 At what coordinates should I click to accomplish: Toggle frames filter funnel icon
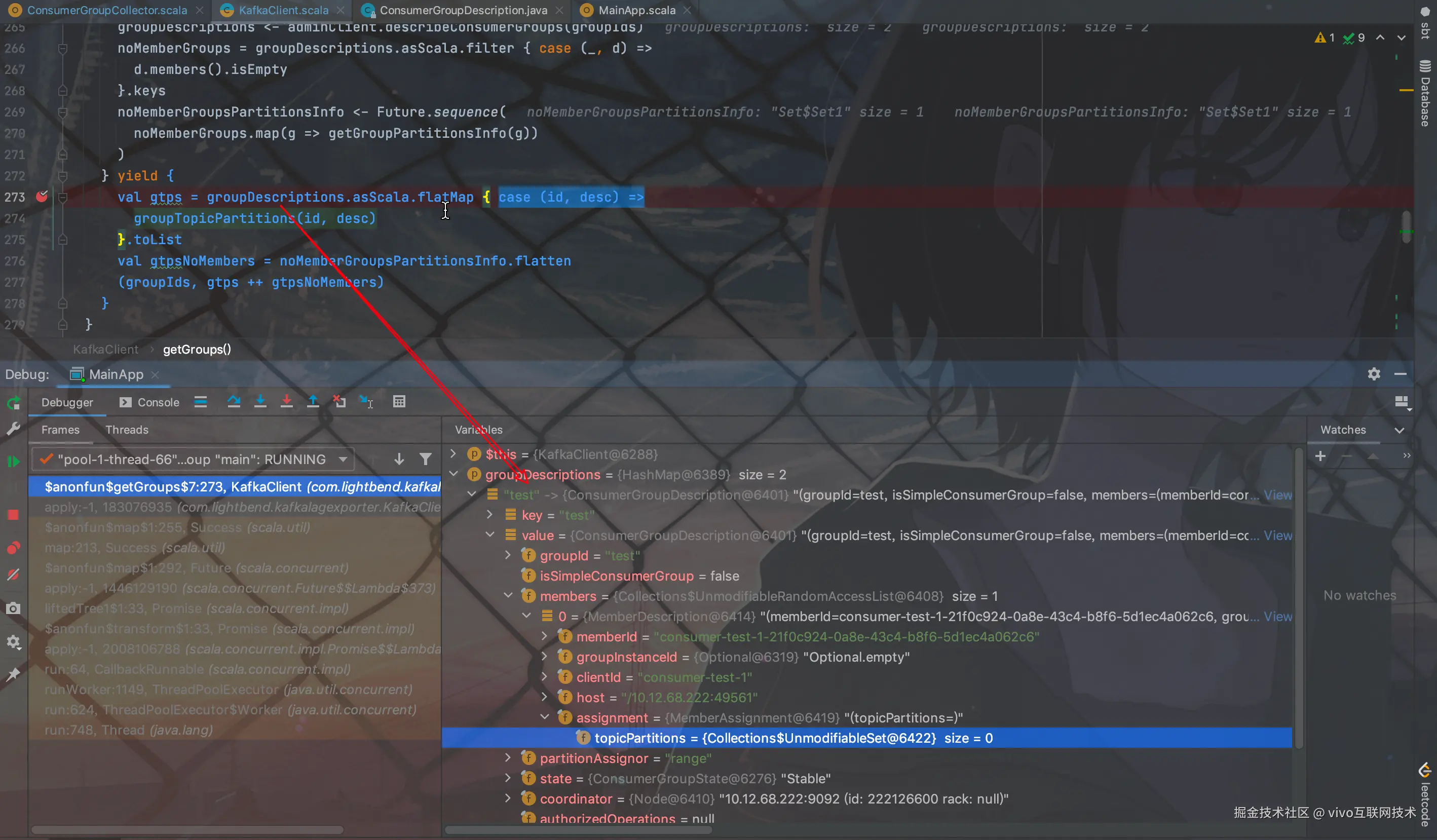click(x=426, y=459)
